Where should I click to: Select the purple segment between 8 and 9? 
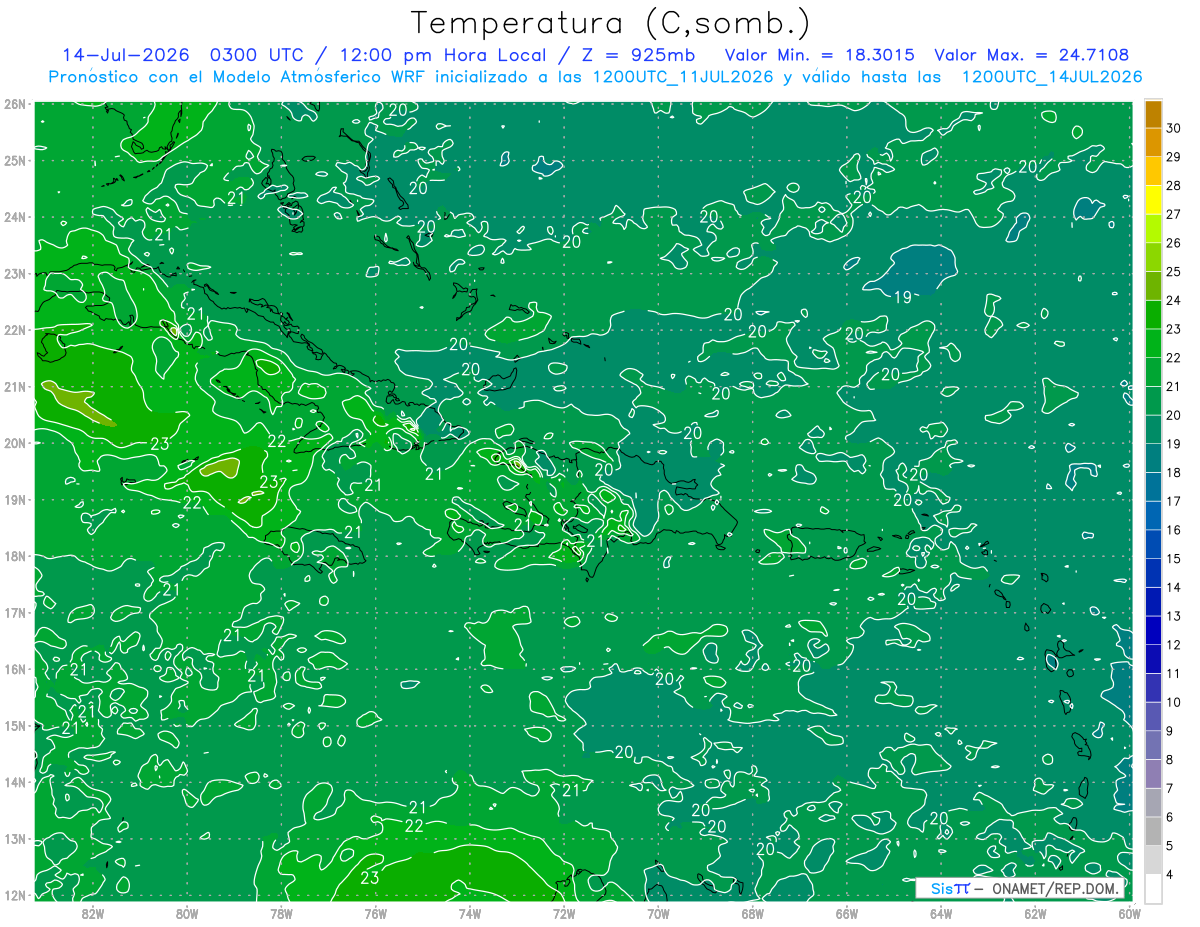point(1153,745)
